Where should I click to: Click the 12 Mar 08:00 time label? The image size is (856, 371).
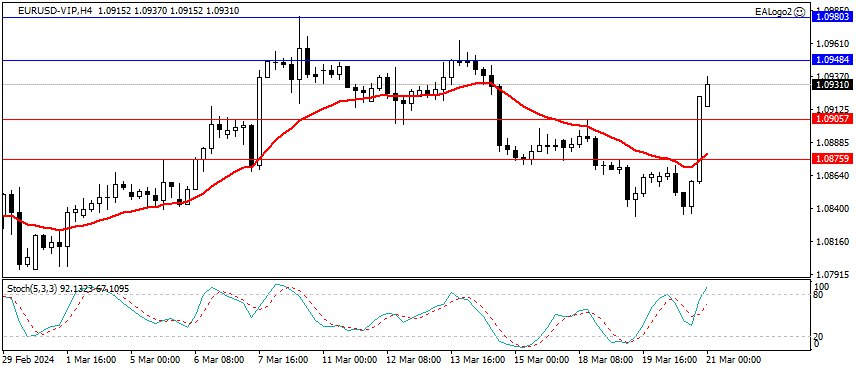coord(414,361)
